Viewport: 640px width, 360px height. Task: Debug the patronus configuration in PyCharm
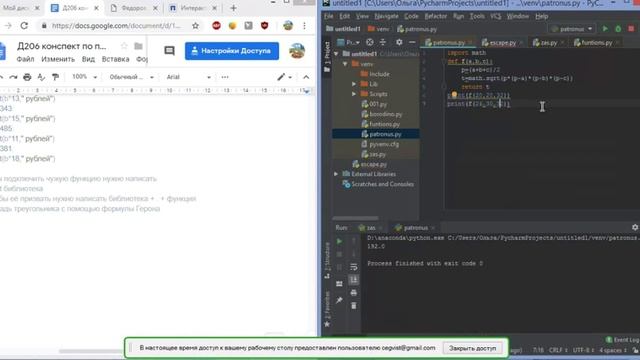click(618, 29)
